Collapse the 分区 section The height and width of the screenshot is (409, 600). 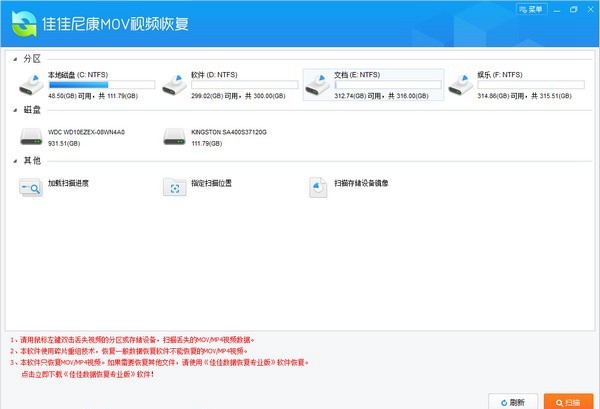pos(15,59)
